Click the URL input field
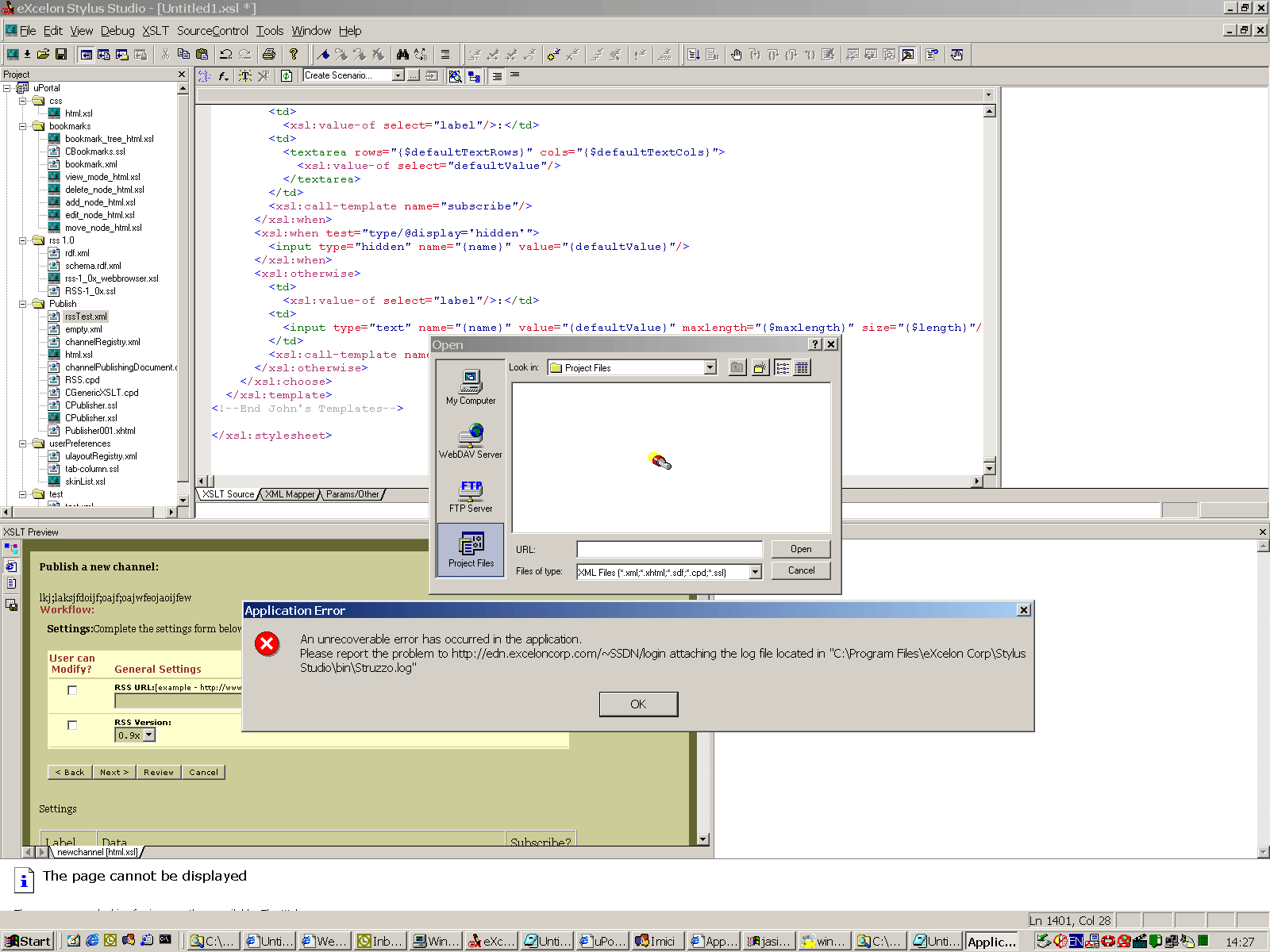1270x952 pixels. pyautogui.click(x=669, y=549)
